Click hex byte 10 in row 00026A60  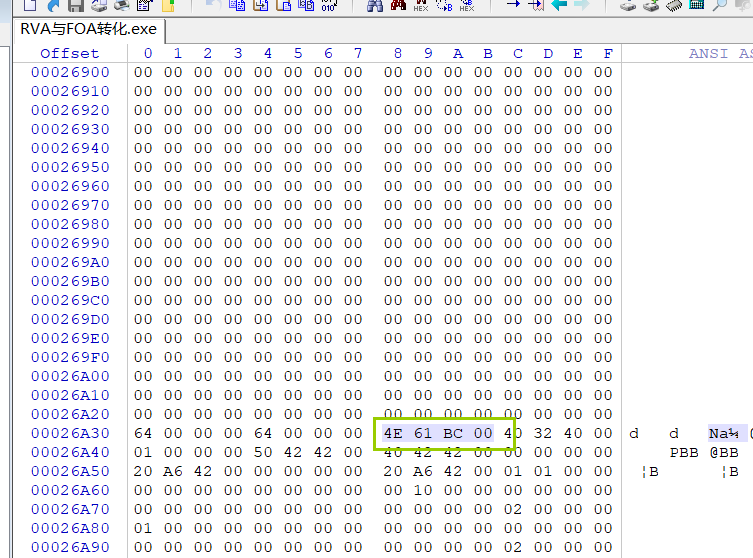coord(423,490)
